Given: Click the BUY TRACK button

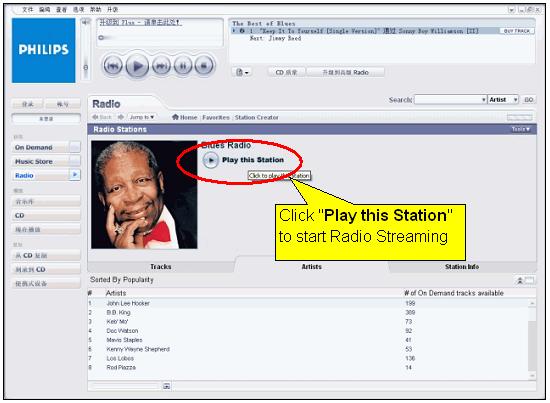Looking at the screenshot, I should coord(517,31).
